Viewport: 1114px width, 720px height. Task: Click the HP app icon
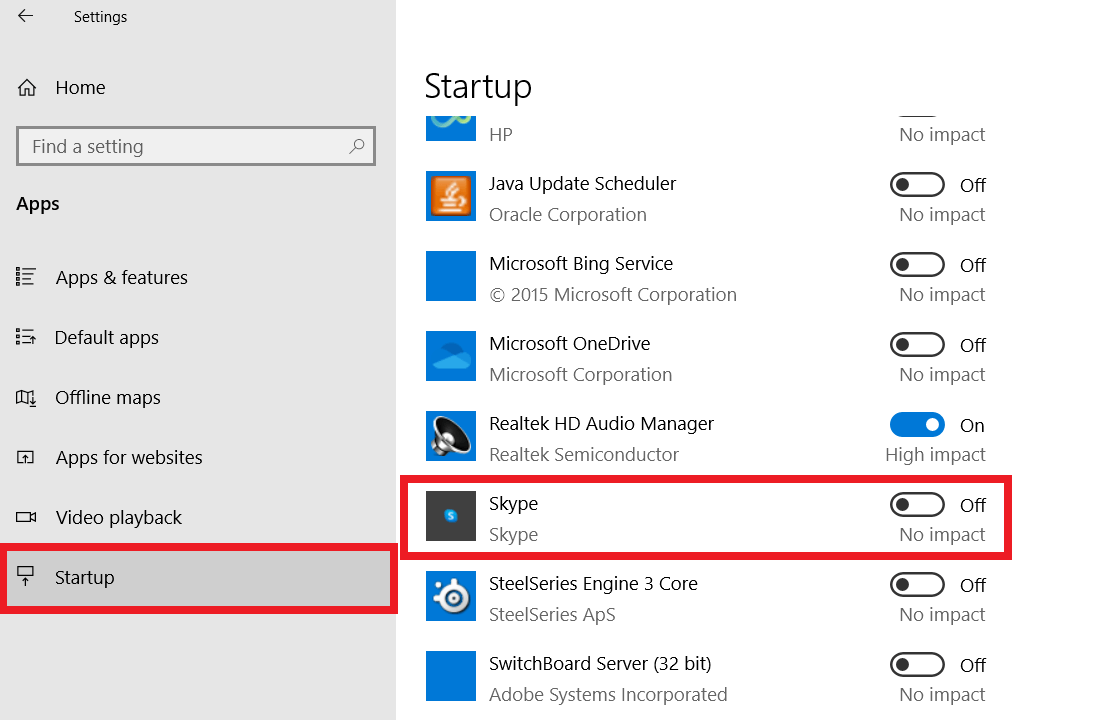tap(450, 129)
